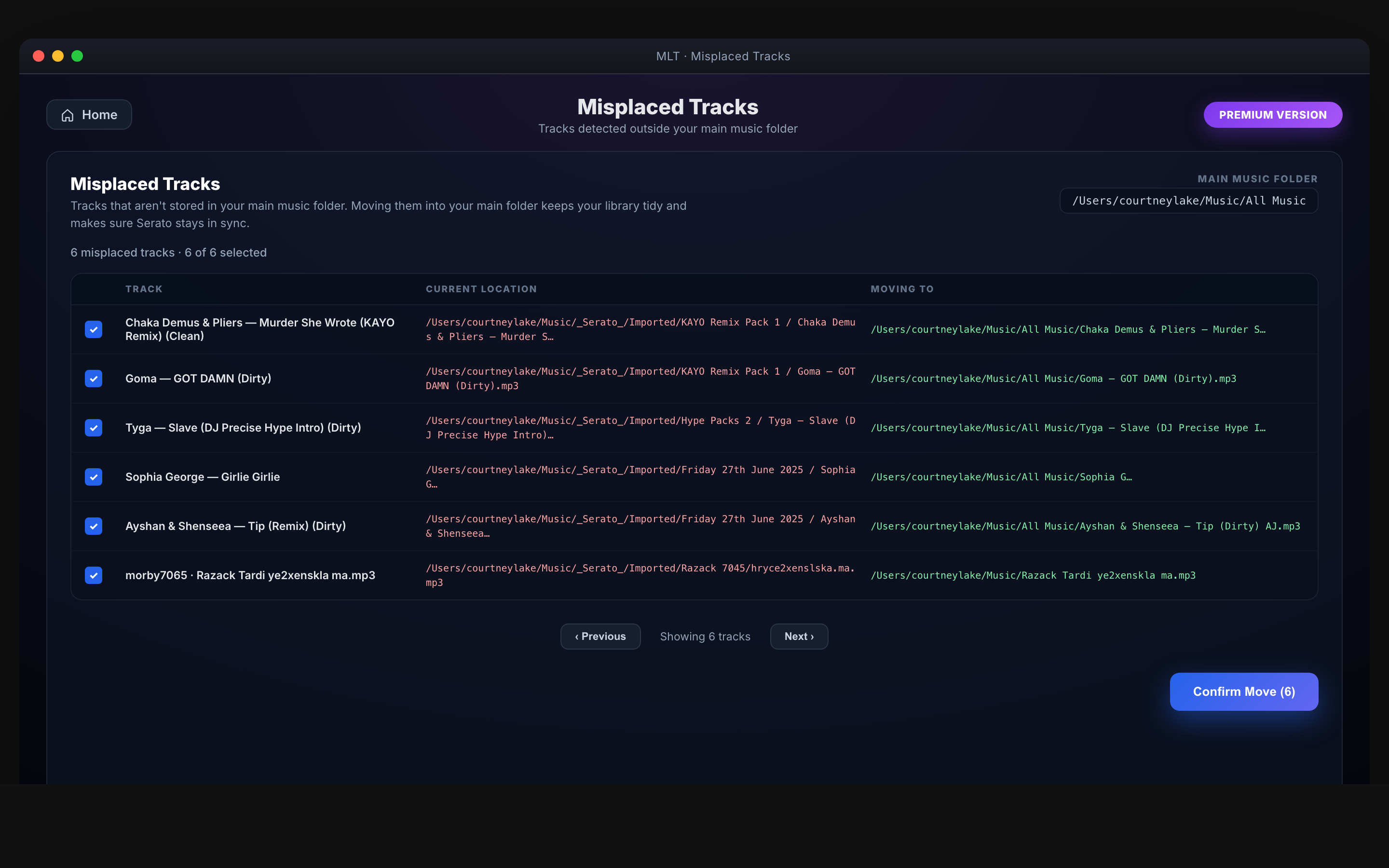The height and width of the screenshot is (868, 1389).
Task: Click destination path for Chaka Demus & Pliers
Action: (1068, 329)
